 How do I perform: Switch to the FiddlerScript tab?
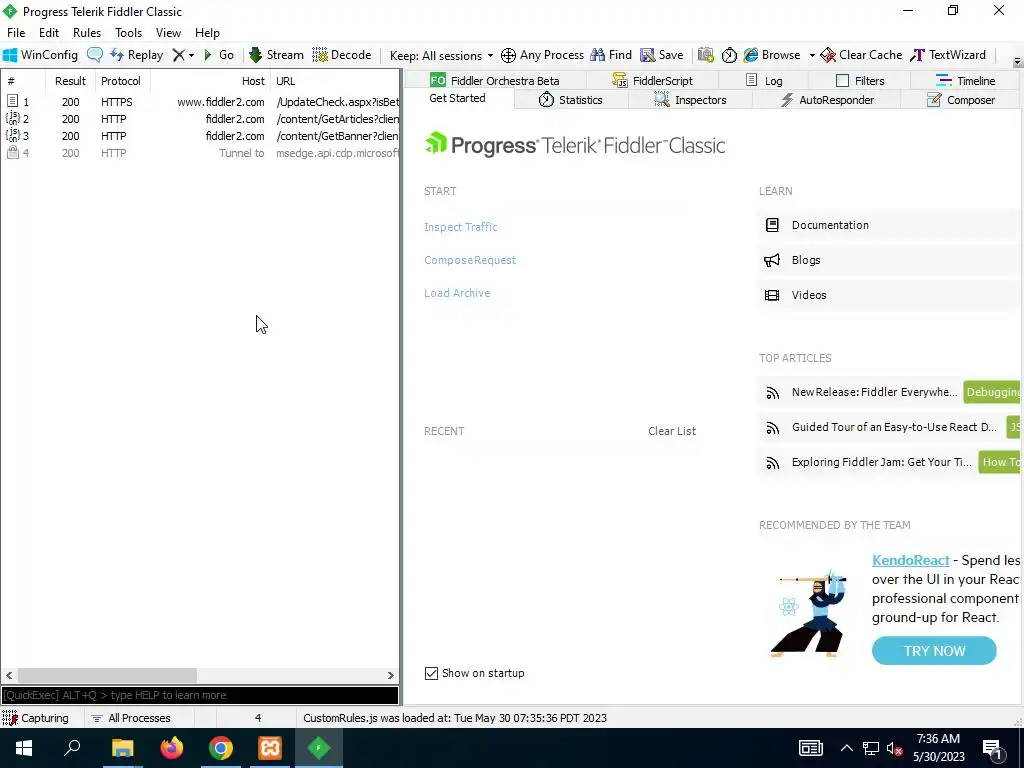652,80
